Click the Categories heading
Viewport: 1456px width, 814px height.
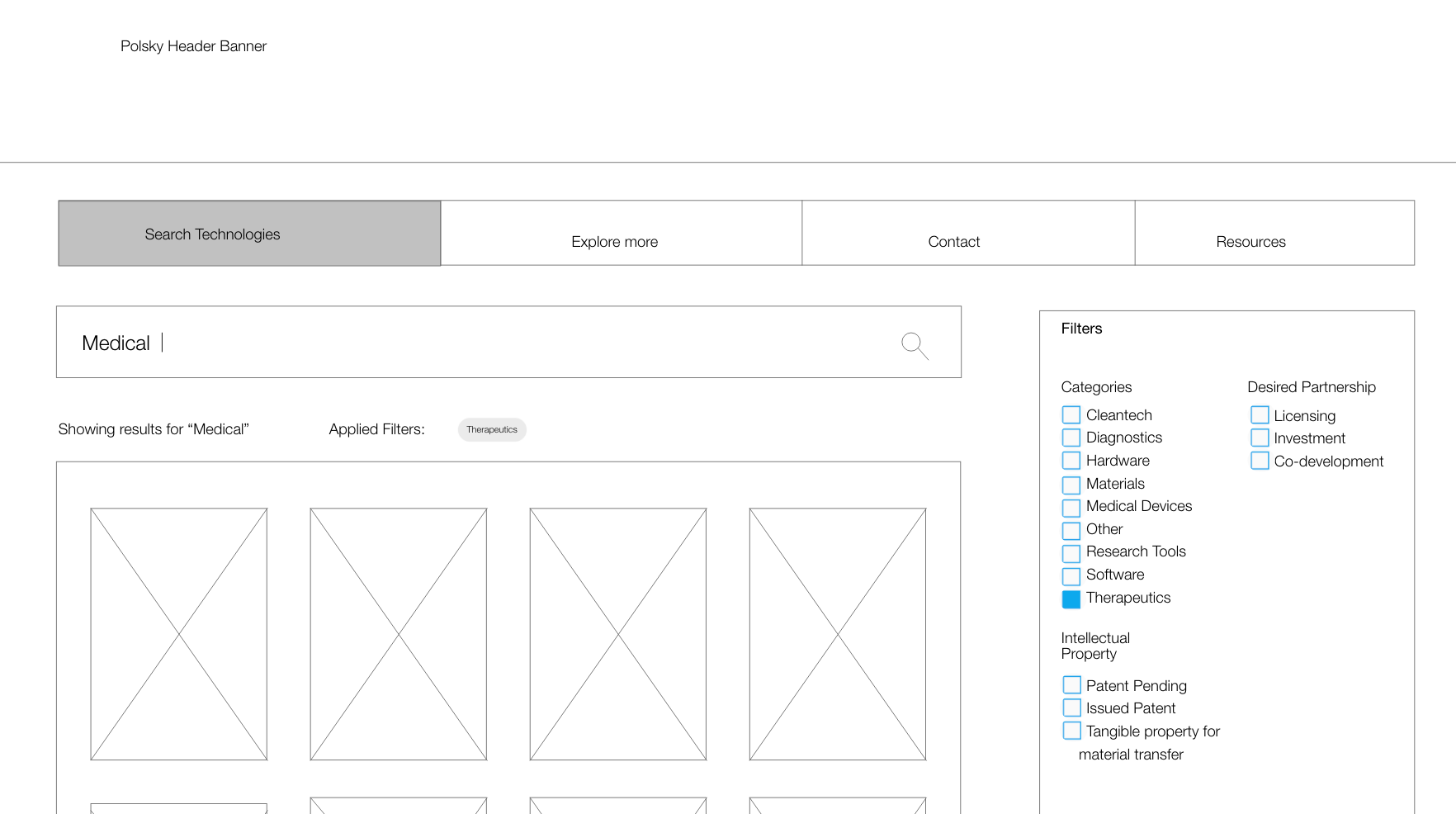point(1096,387)
